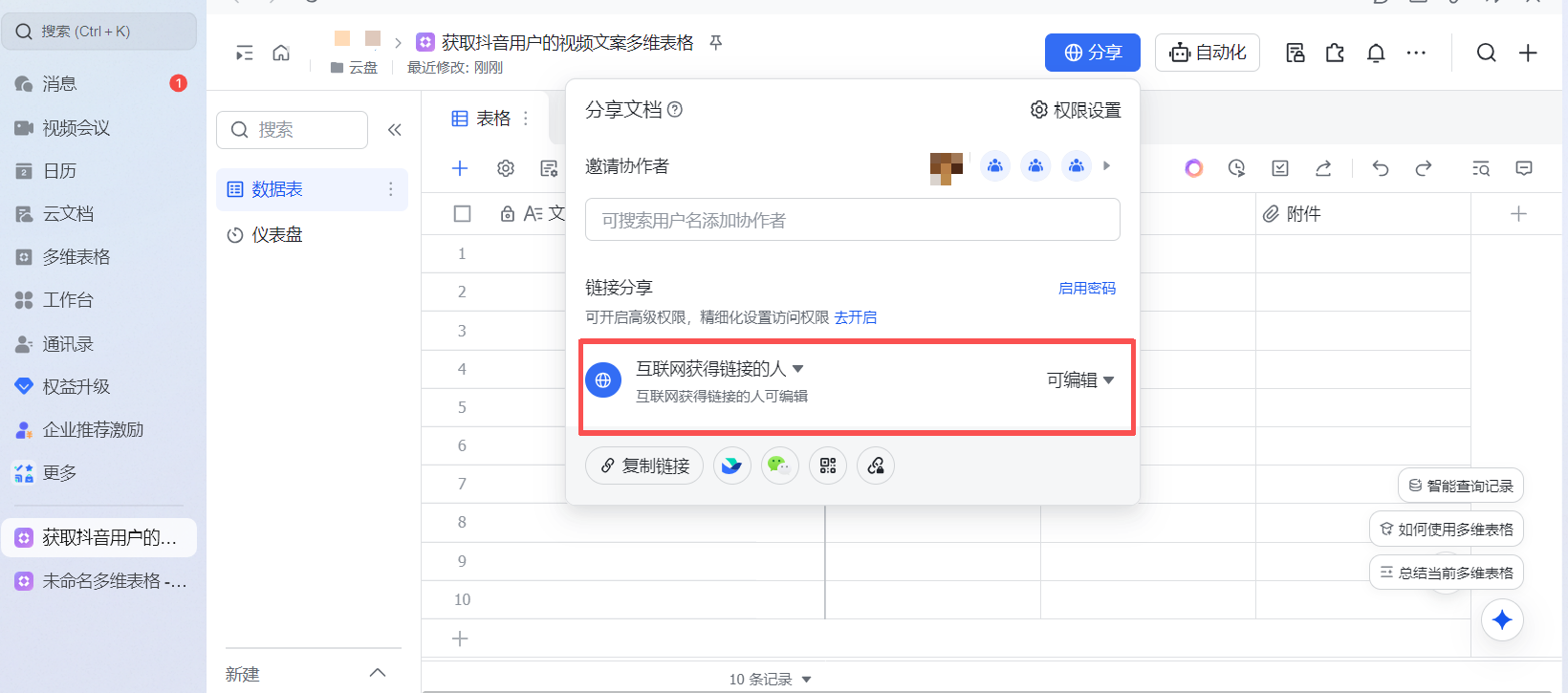Open the 自动化 button
The height and width of the screenshot is (693, 1568).
[1207, 53]
